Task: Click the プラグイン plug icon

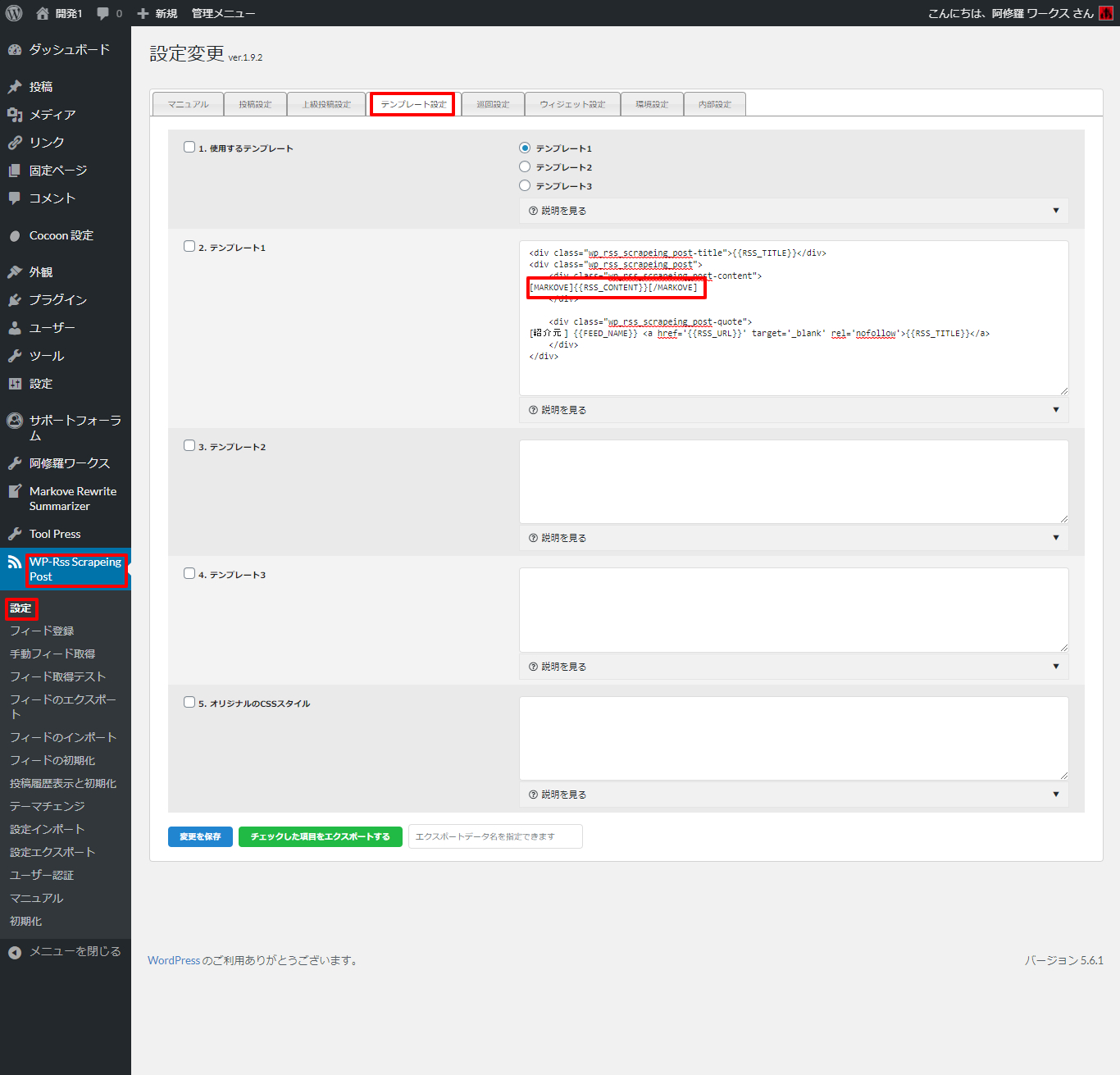Action: pos(15,300)
